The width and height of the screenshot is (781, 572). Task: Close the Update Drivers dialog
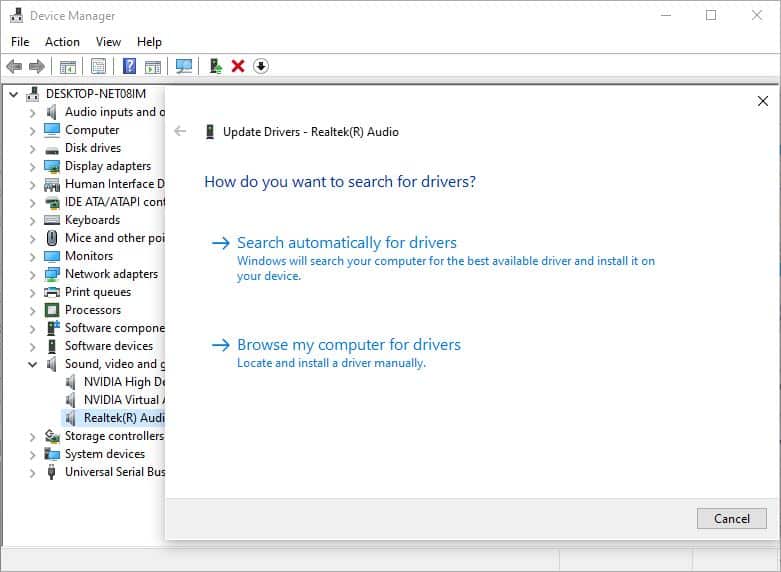[762, 101]
